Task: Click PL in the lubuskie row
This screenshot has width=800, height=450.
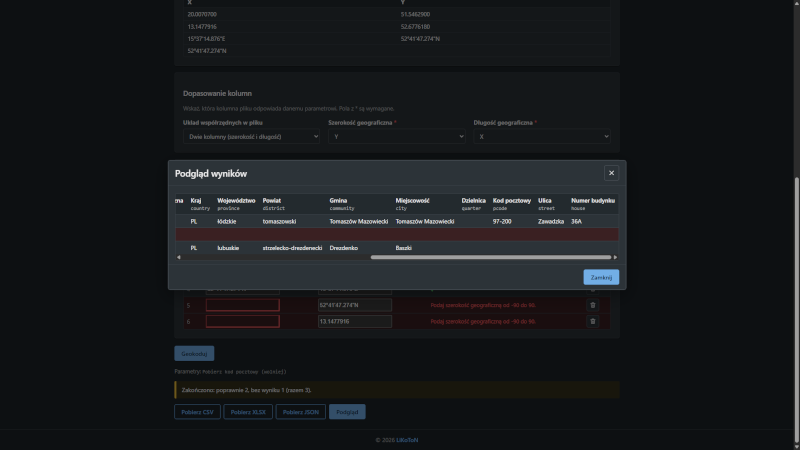Action: pyautogui.click(x=194, y=248)
